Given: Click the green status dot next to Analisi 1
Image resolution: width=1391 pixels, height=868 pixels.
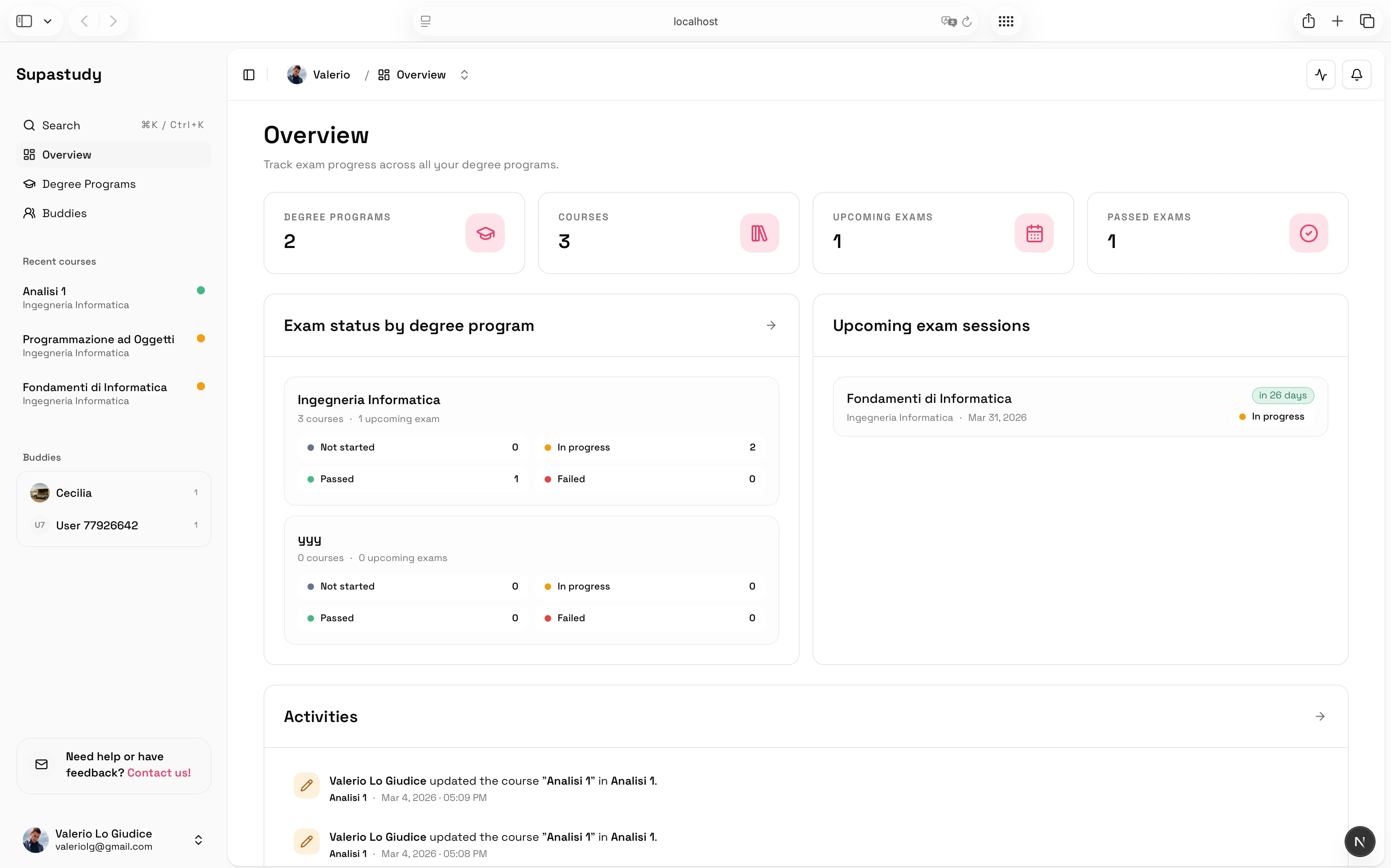Looking at the screenshot, I should tap(201, 290).
